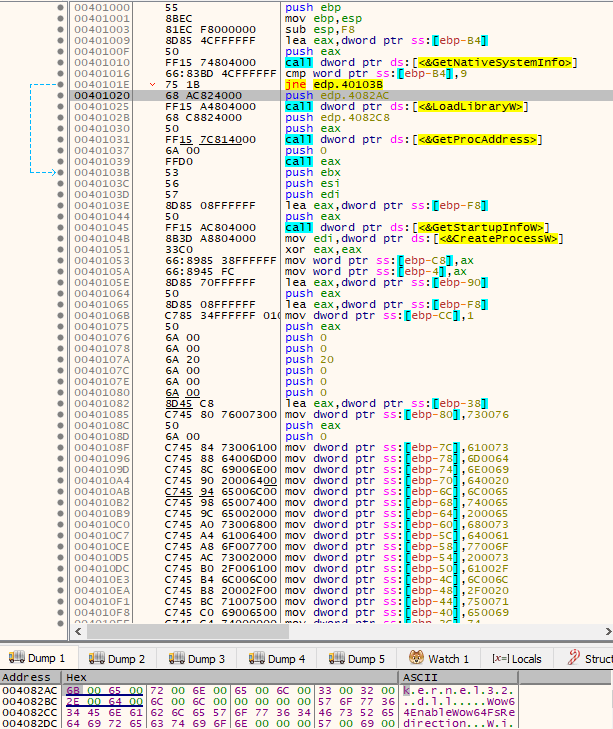Image resolution: width=613 pixels, height=729 pixels.
Task: Click dump address 004082AC
Action: (x=30, y=690)
